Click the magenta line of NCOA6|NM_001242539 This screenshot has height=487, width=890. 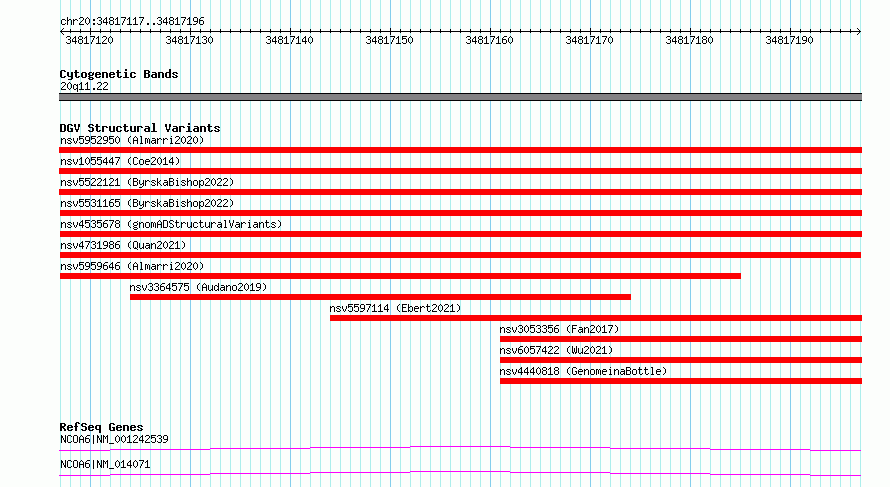click(x=460, y=448)
